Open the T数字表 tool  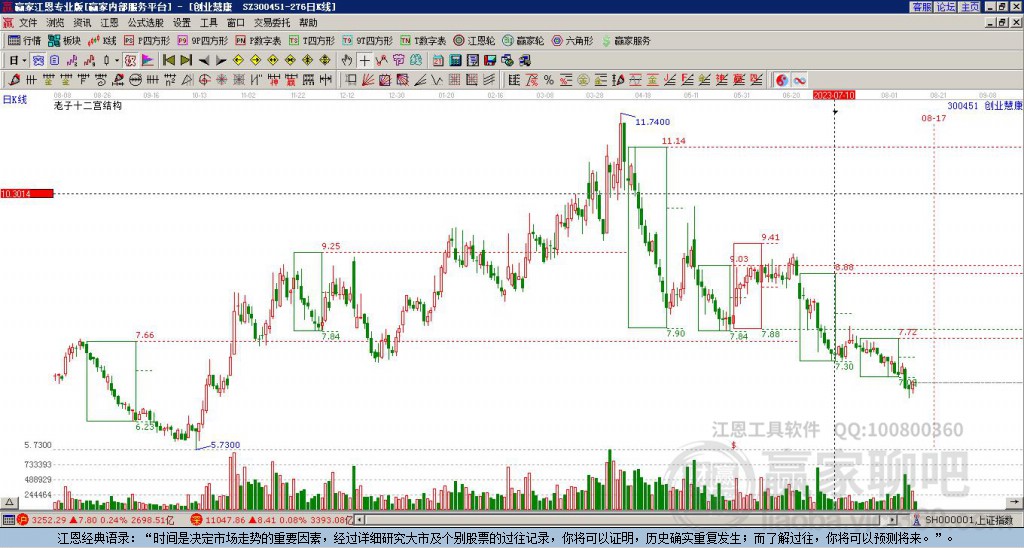click(423, 40)
